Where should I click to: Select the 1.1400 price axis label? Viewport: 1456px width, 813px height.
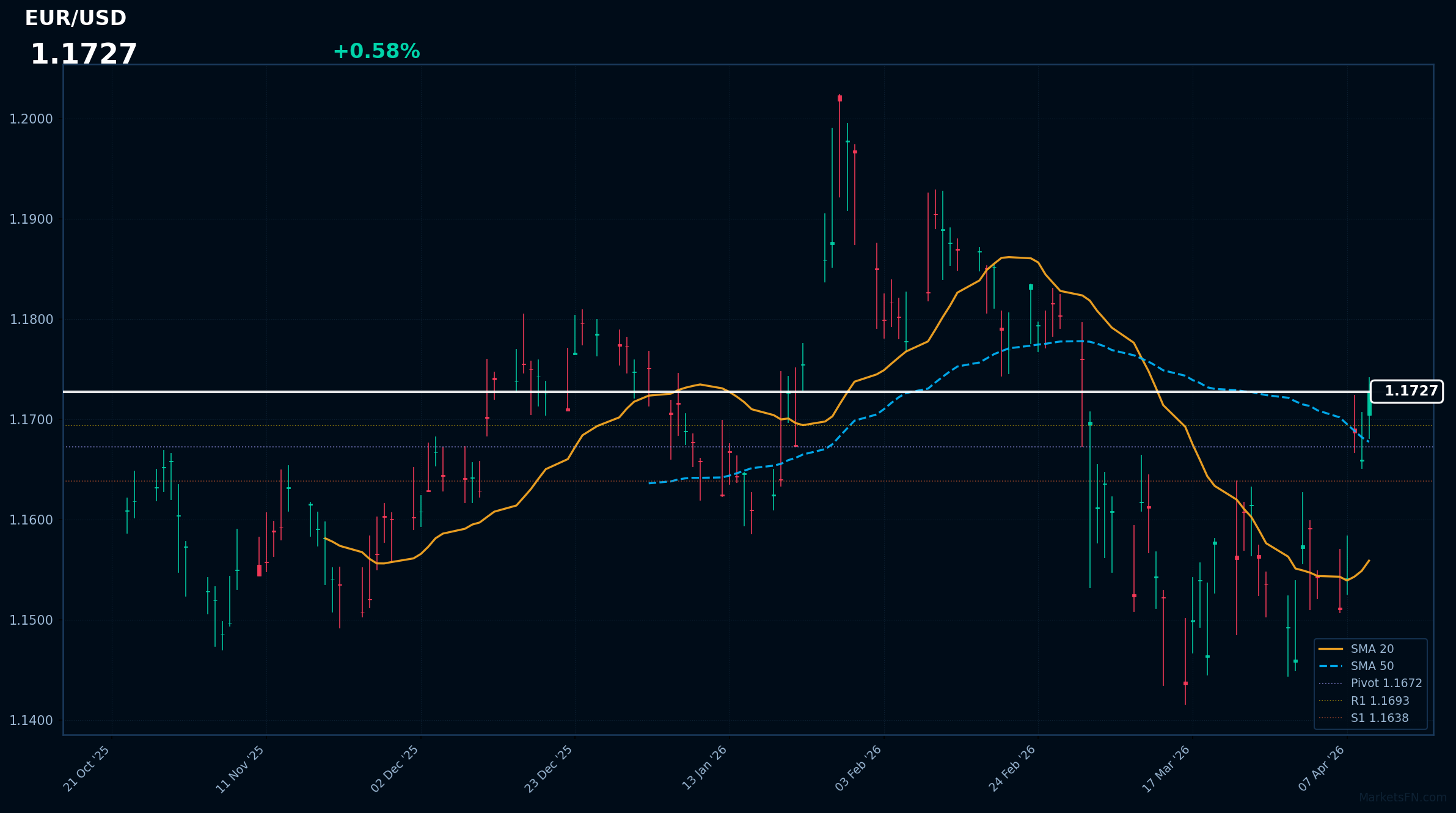click(31, 721)
